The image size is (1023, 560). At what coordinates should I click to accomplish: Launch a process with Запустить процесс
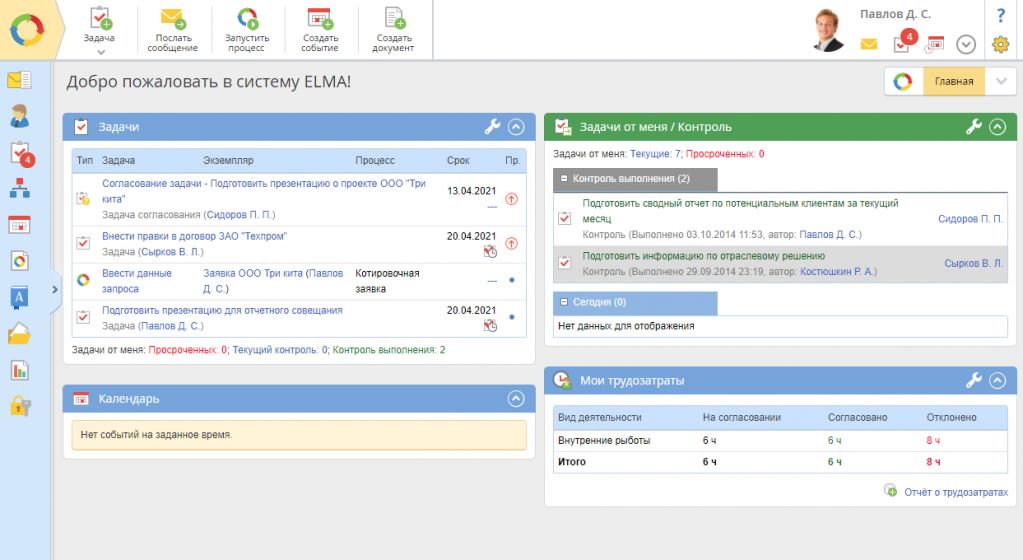pos(246,18)
